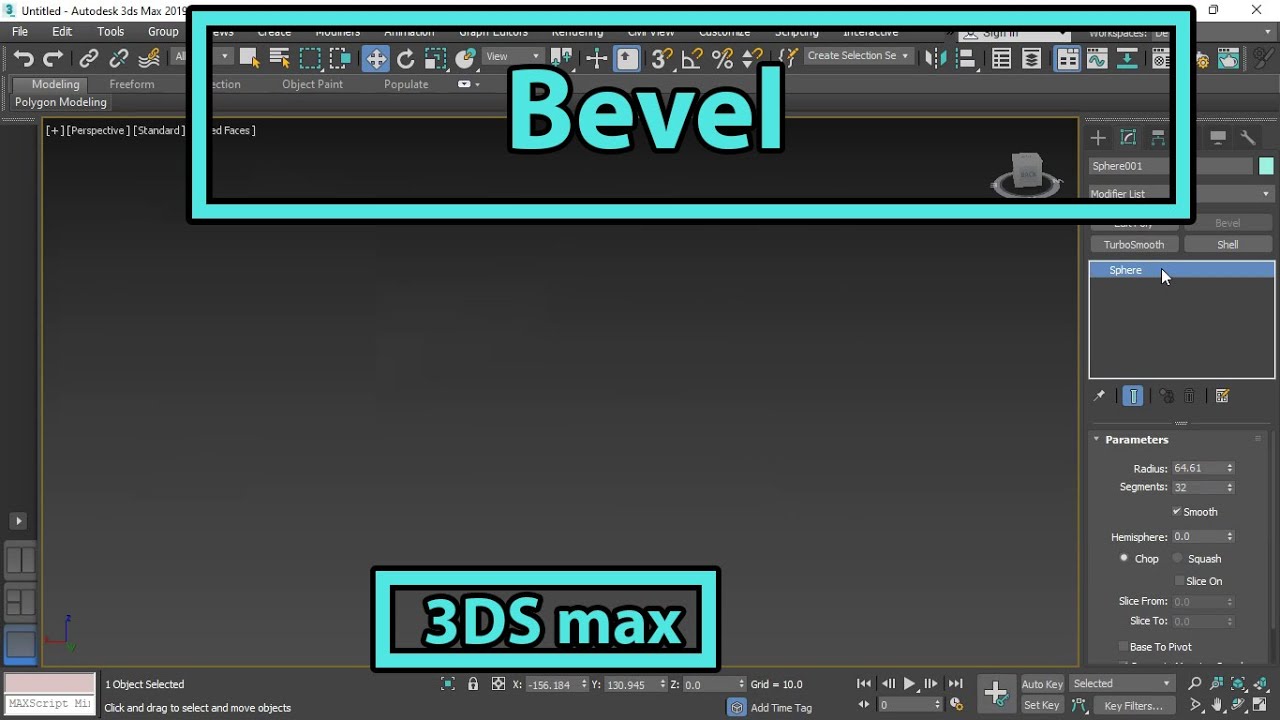The image size is (1280, 720).
Task: Click the Isolate Selection toggle icon
Action: (x=448, y=684)
